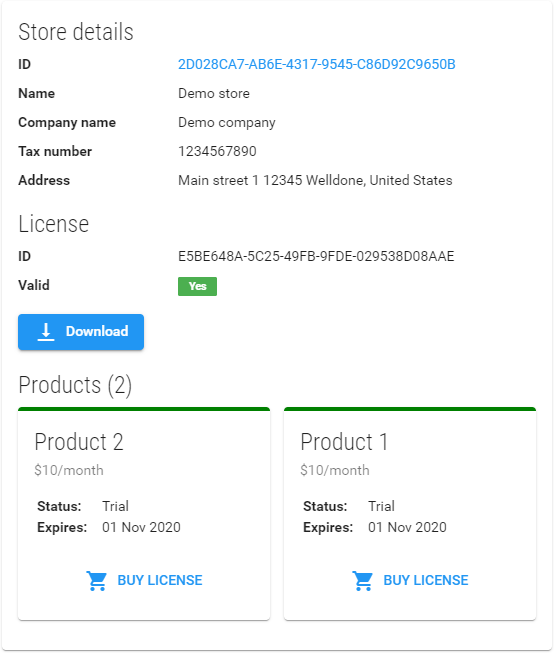554x653 pixels.
Task: Click Product 1 expiry date 01 Nov 2020
Action: pos(407,527)
